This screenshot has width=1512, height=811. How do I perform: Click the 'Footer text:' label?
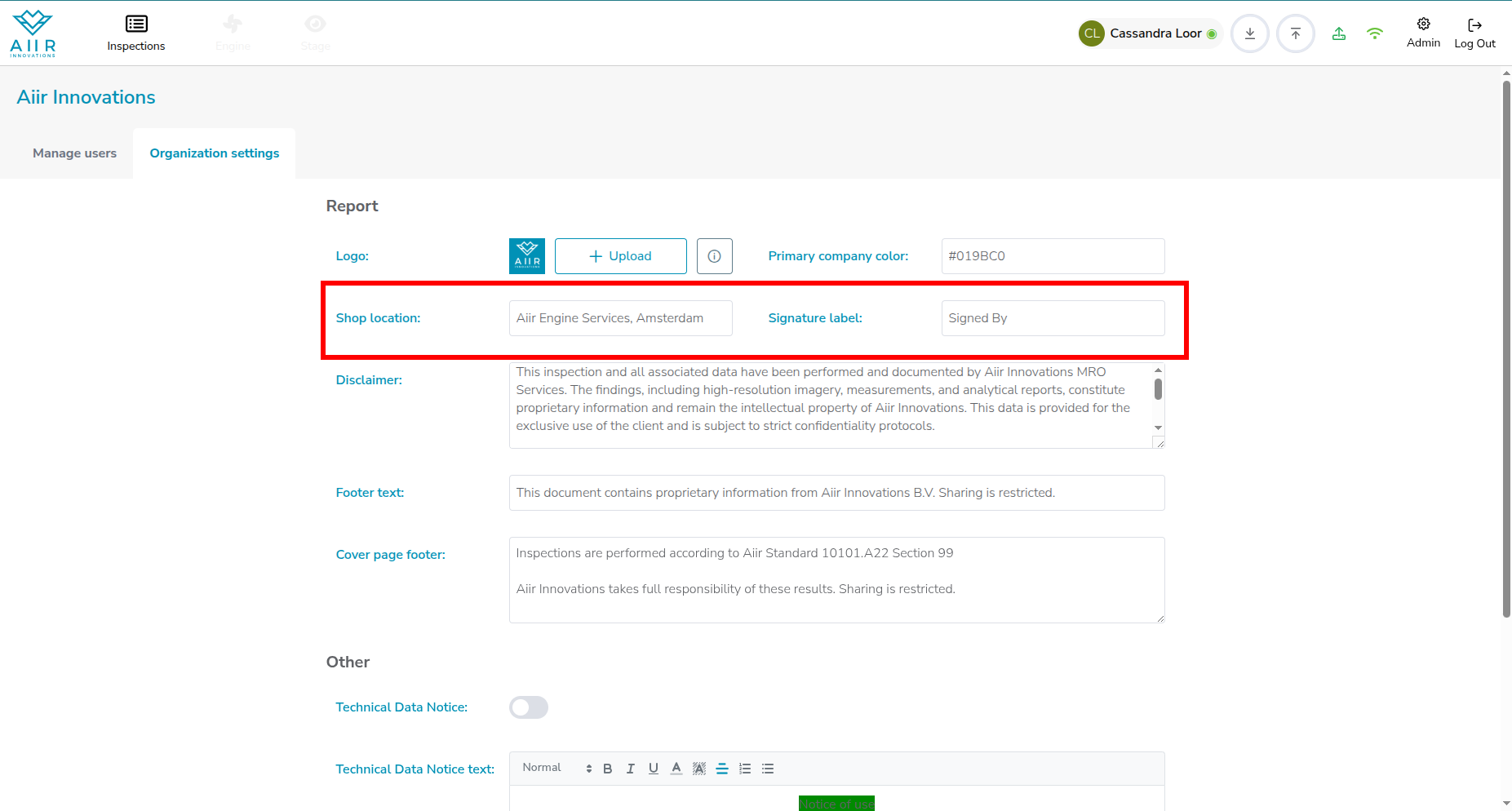[x=370, y=493]
